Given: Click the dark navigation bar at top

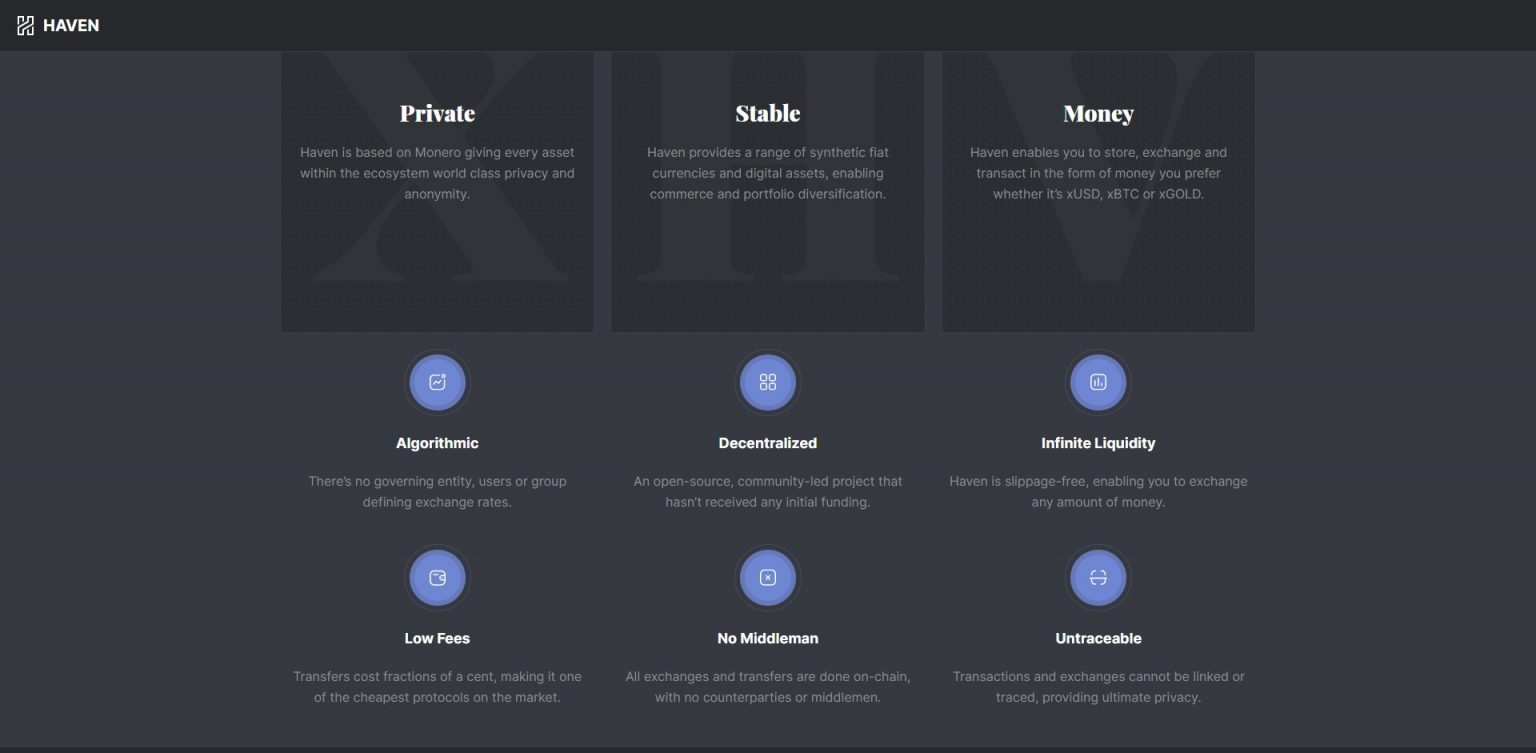Looking at the screenshot, I should pos(768,24).
